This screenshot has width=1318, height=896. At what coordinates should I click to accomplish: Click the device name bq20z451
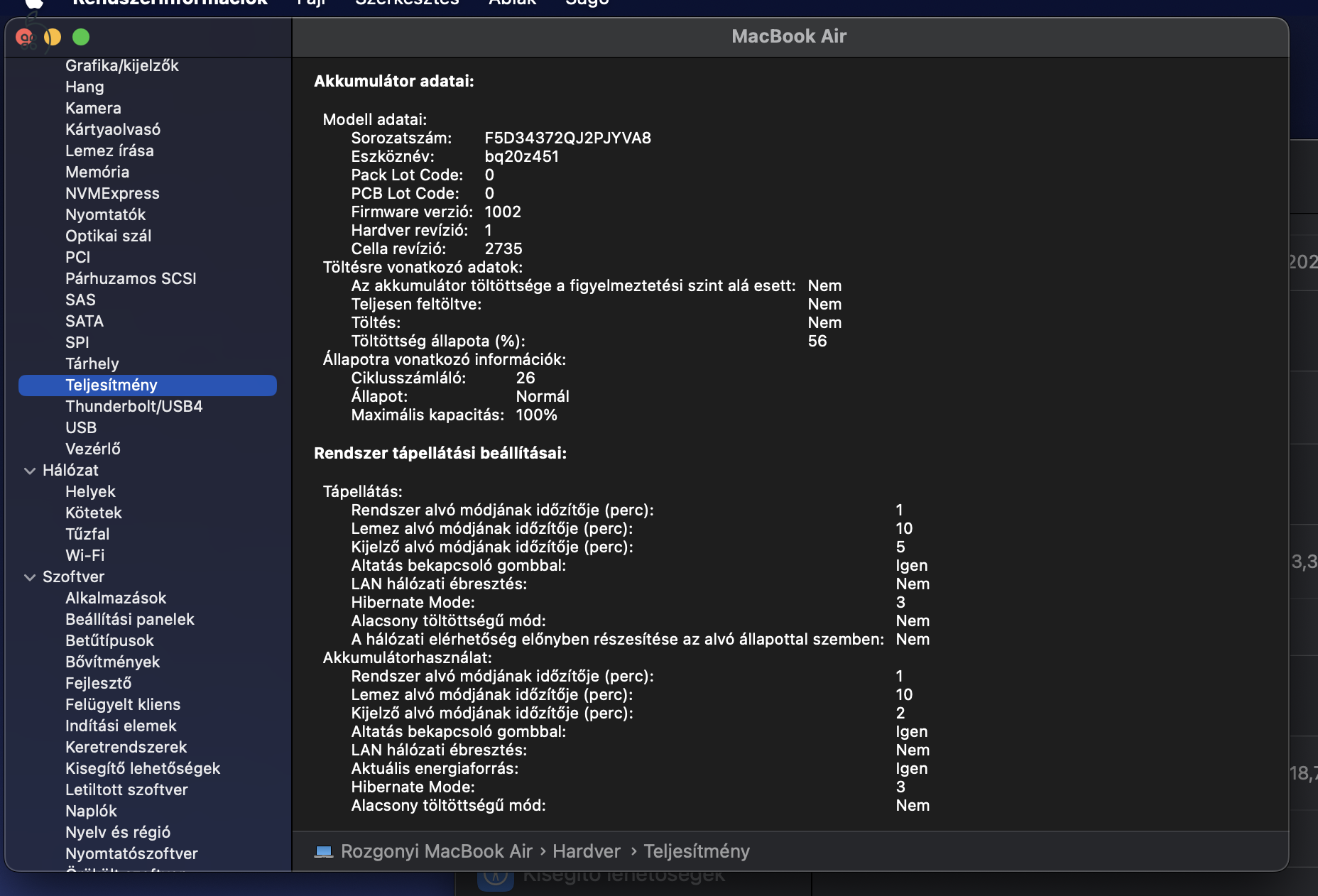pos(522,156)
